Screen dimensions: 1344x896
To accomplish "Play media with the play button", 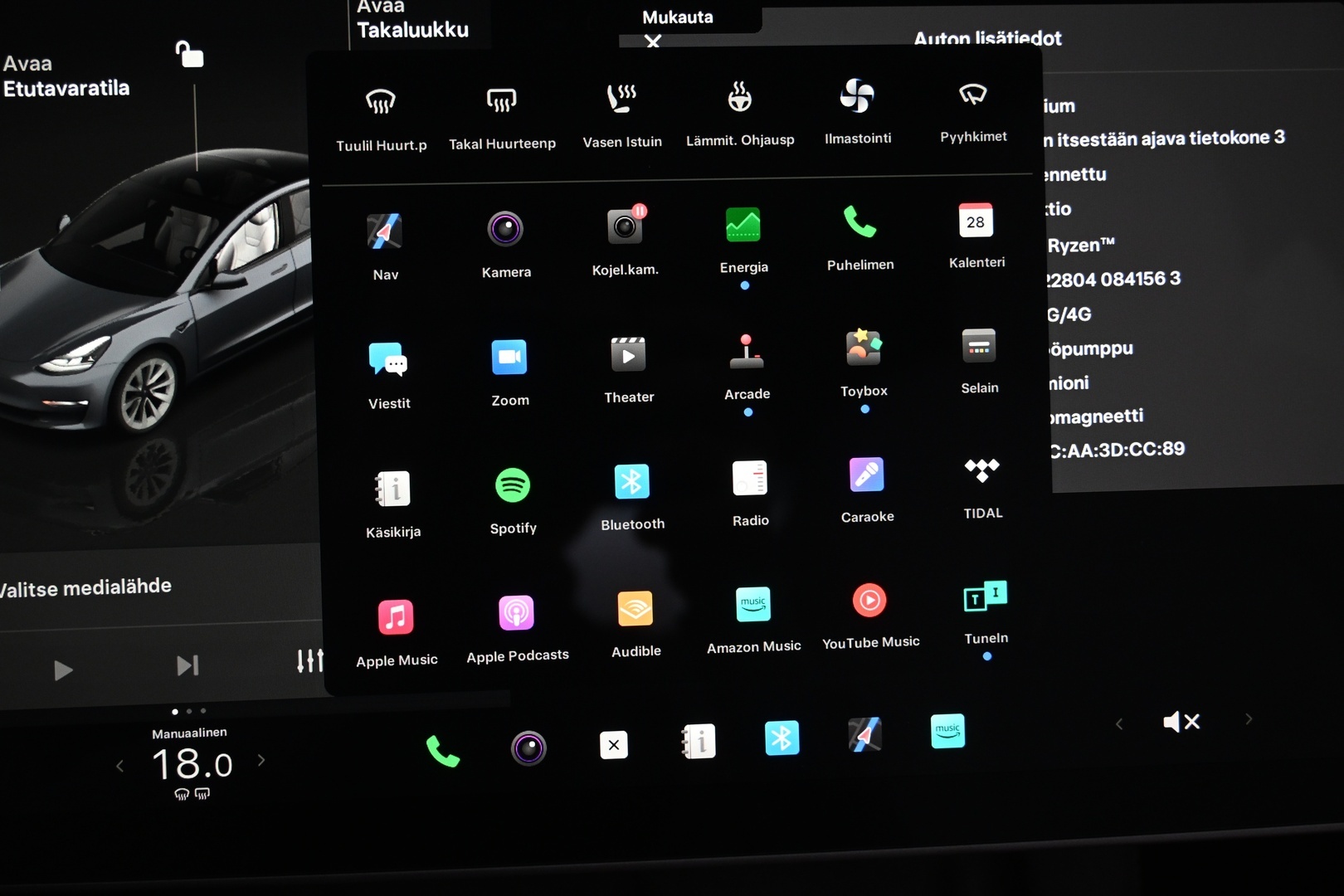I will (x=63, y=670).
